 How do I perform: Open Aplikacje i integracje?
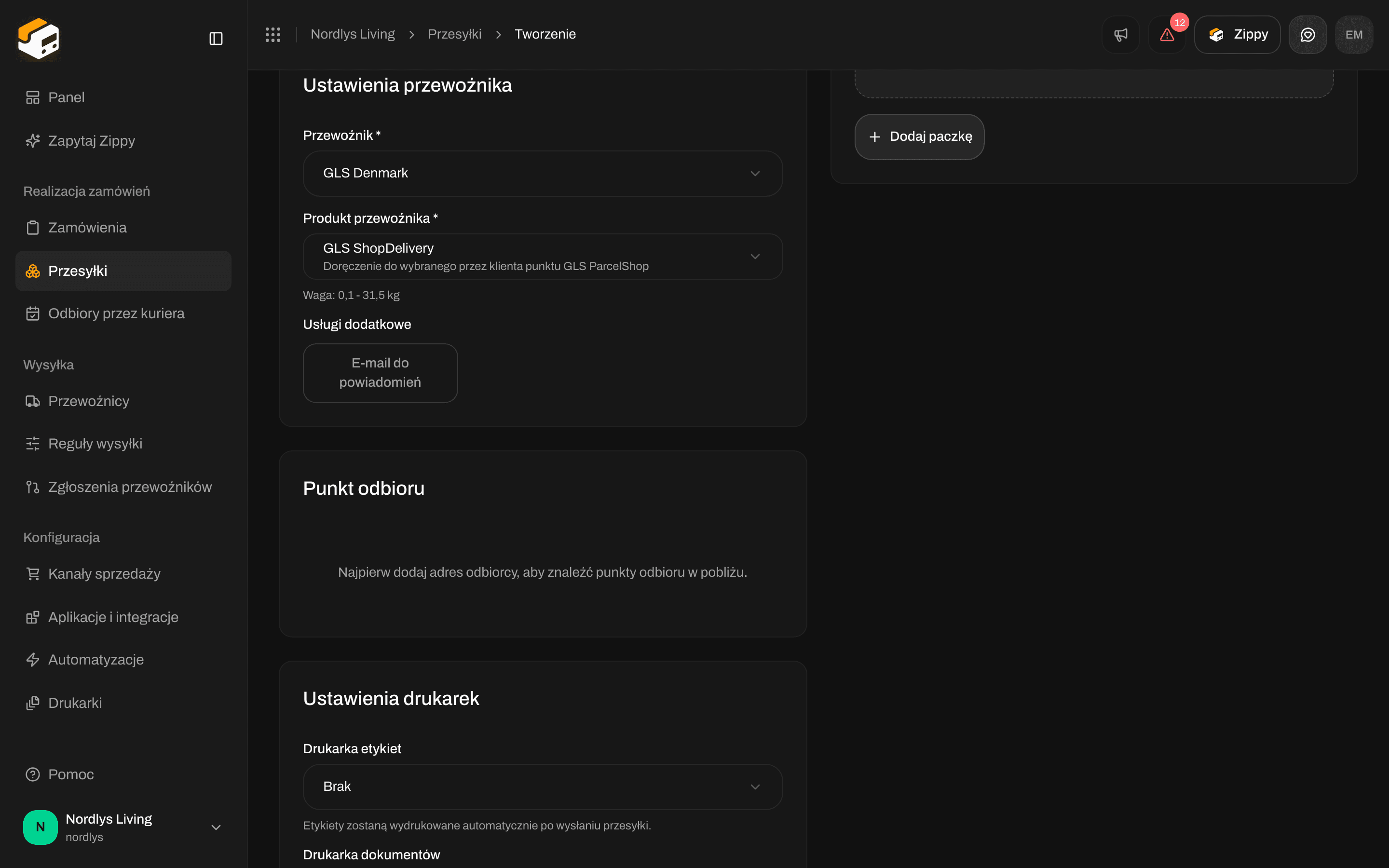click(123, 617)
